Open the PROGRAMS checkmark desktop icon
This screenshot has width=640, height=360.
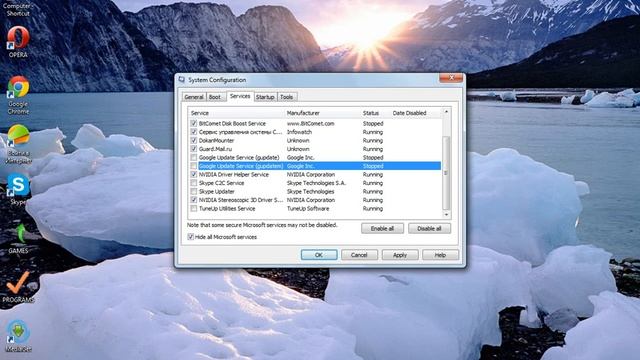18,287
